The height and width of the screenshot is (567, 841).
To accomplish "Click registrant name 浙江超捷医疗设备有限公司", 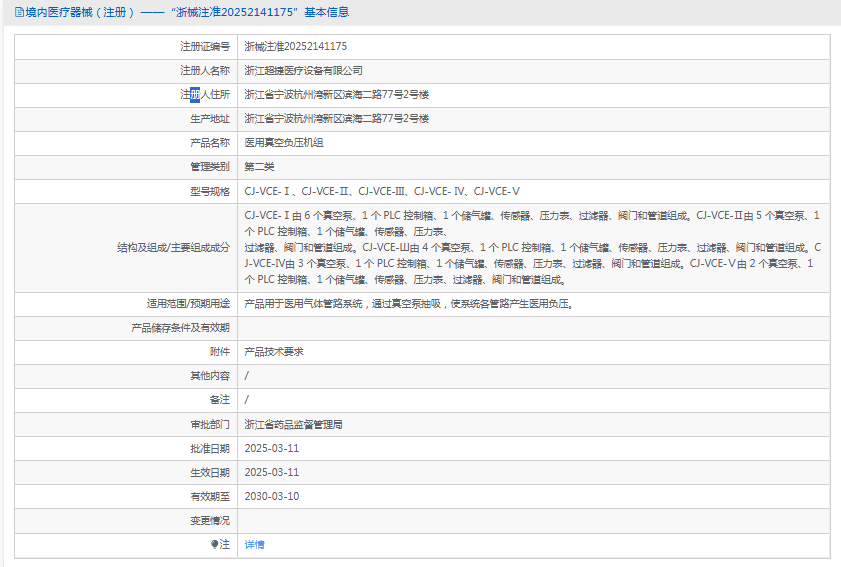I will [304, 71].
